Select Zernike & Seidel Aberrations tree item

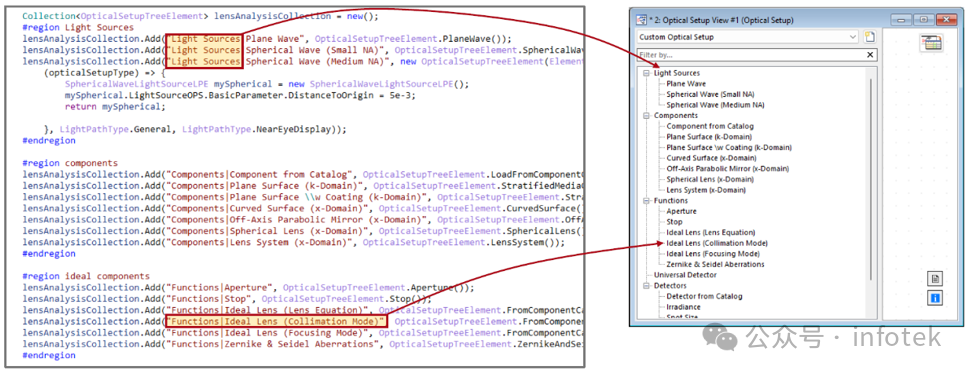715,264
